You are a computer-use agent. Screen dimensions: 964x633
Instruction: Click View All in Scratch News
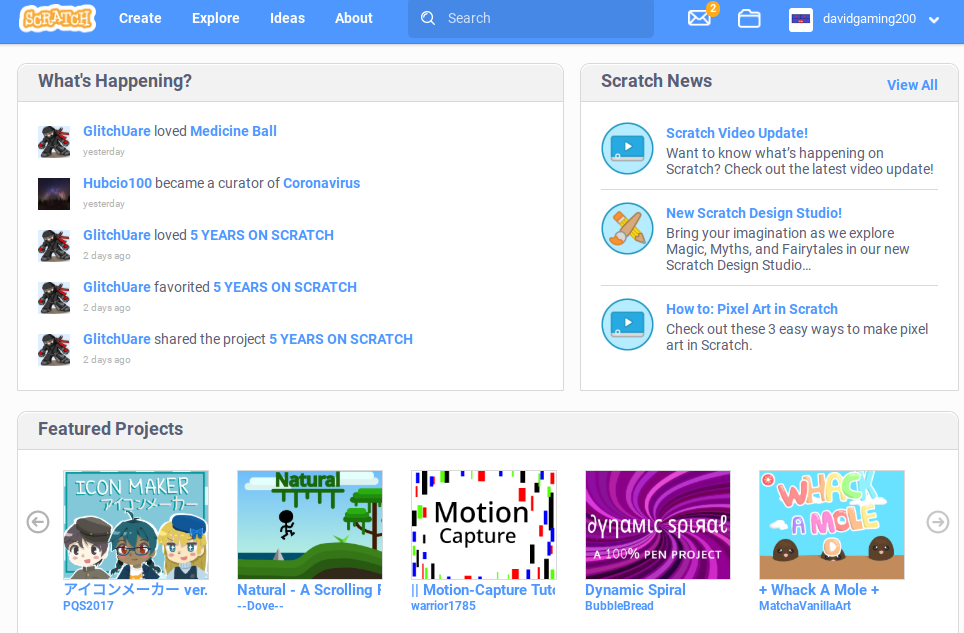[912, 85]
